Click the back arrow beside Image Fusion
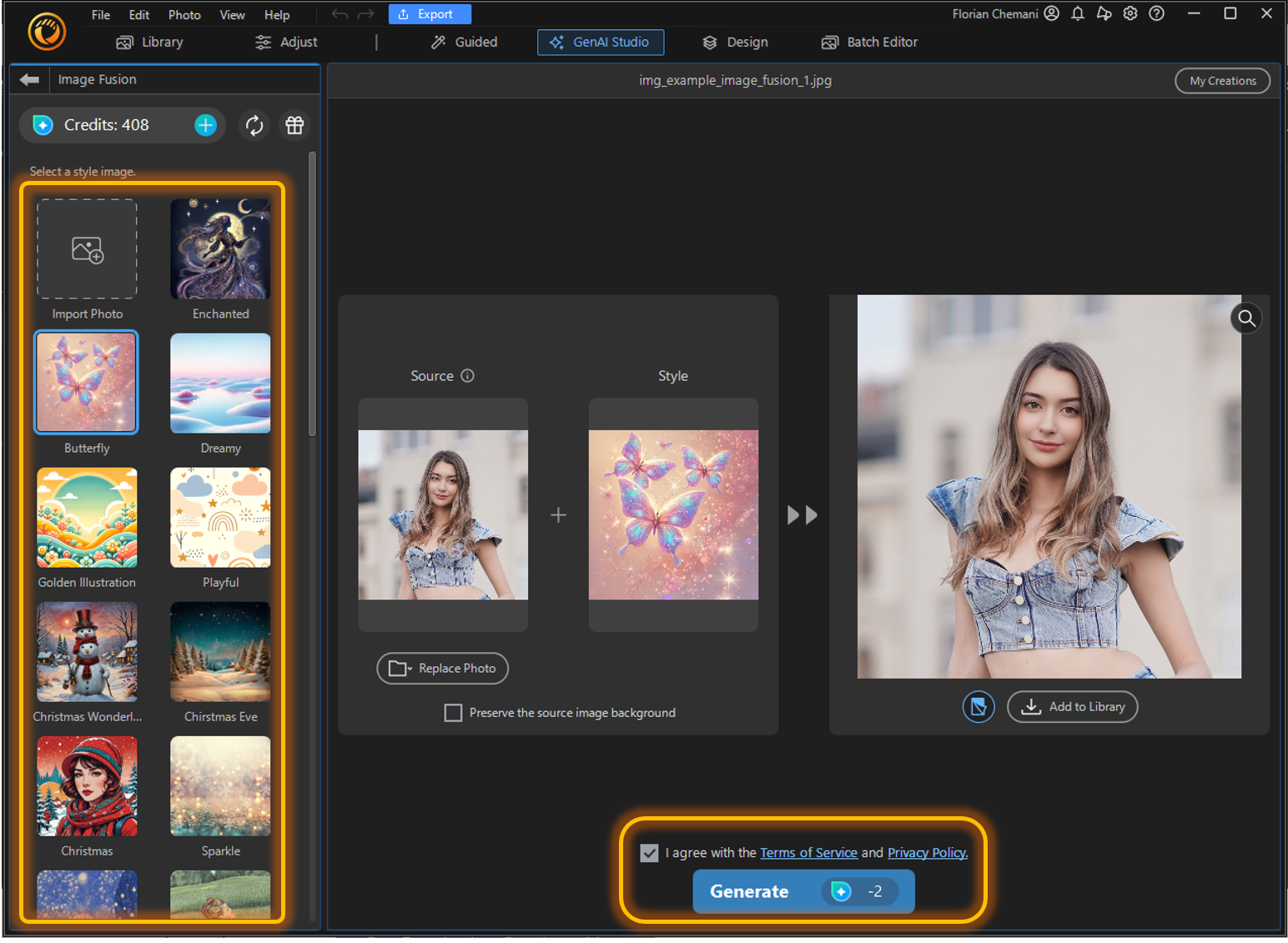The width and height of the screenshot is (1288, 943). coord(29,79)
